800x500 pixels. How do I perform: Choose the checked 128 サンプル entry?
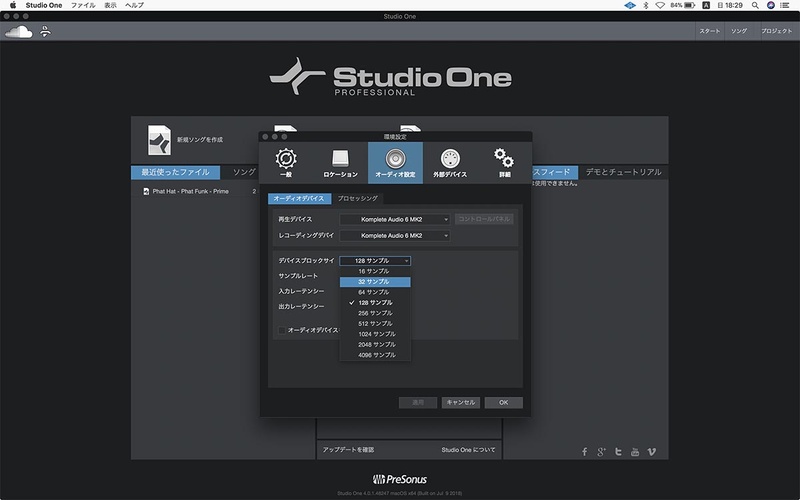point(375,303)
